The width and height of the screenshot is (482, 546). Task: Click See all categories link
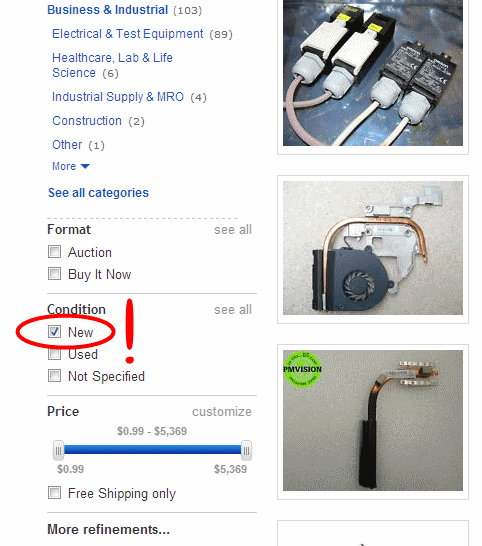98,193
